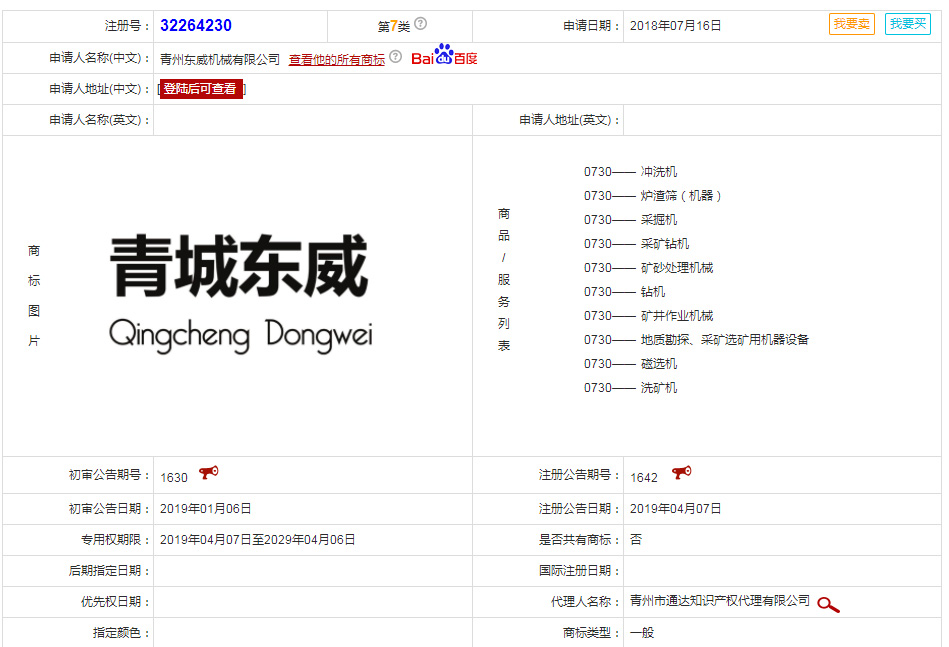949x647 pixels.
Task: Click the help icon after 查看他的所有商标
Action: click(396, 57)
